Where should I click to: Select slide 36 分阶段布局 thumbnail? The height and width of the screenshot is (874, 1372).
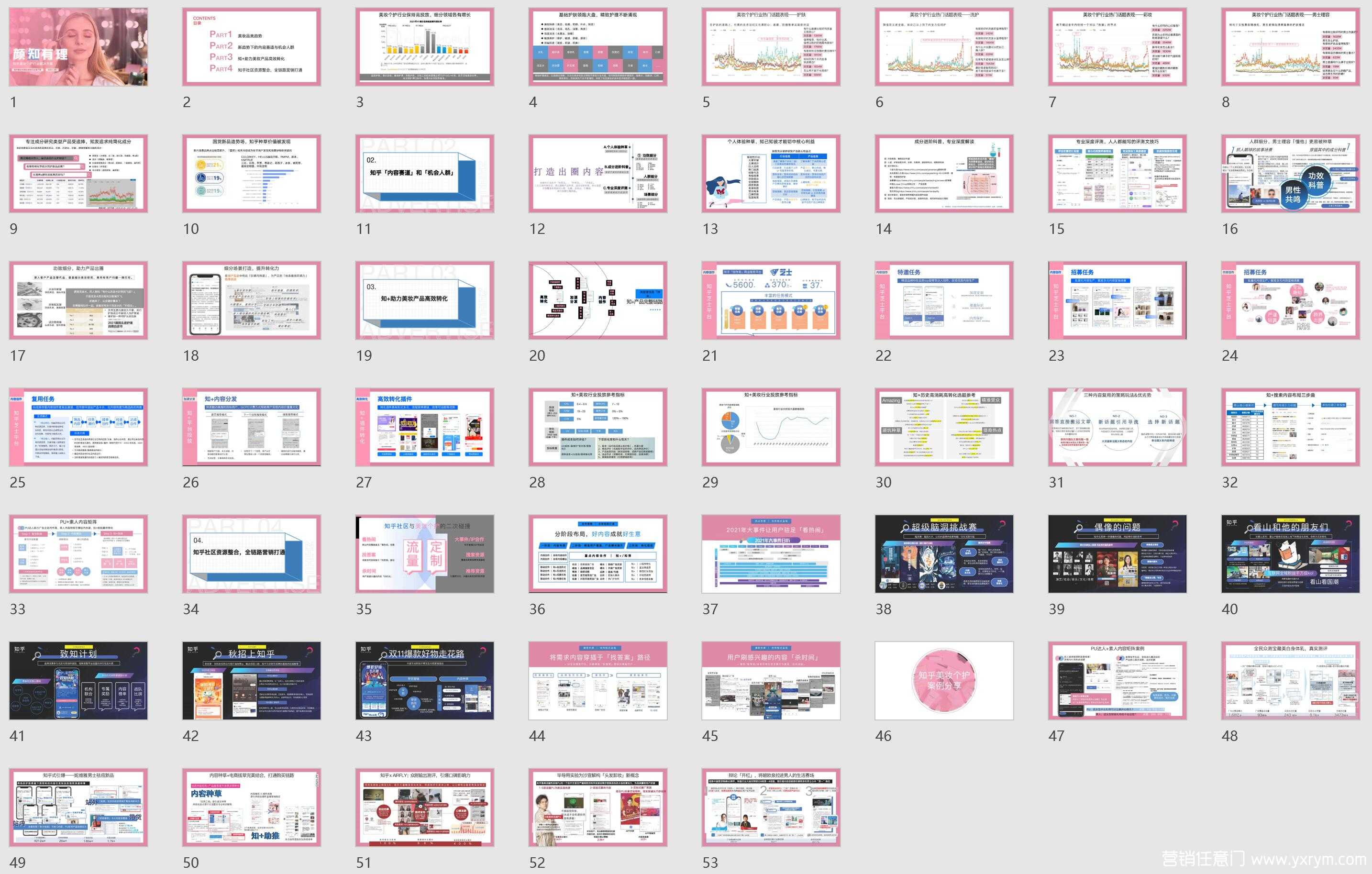597,554
